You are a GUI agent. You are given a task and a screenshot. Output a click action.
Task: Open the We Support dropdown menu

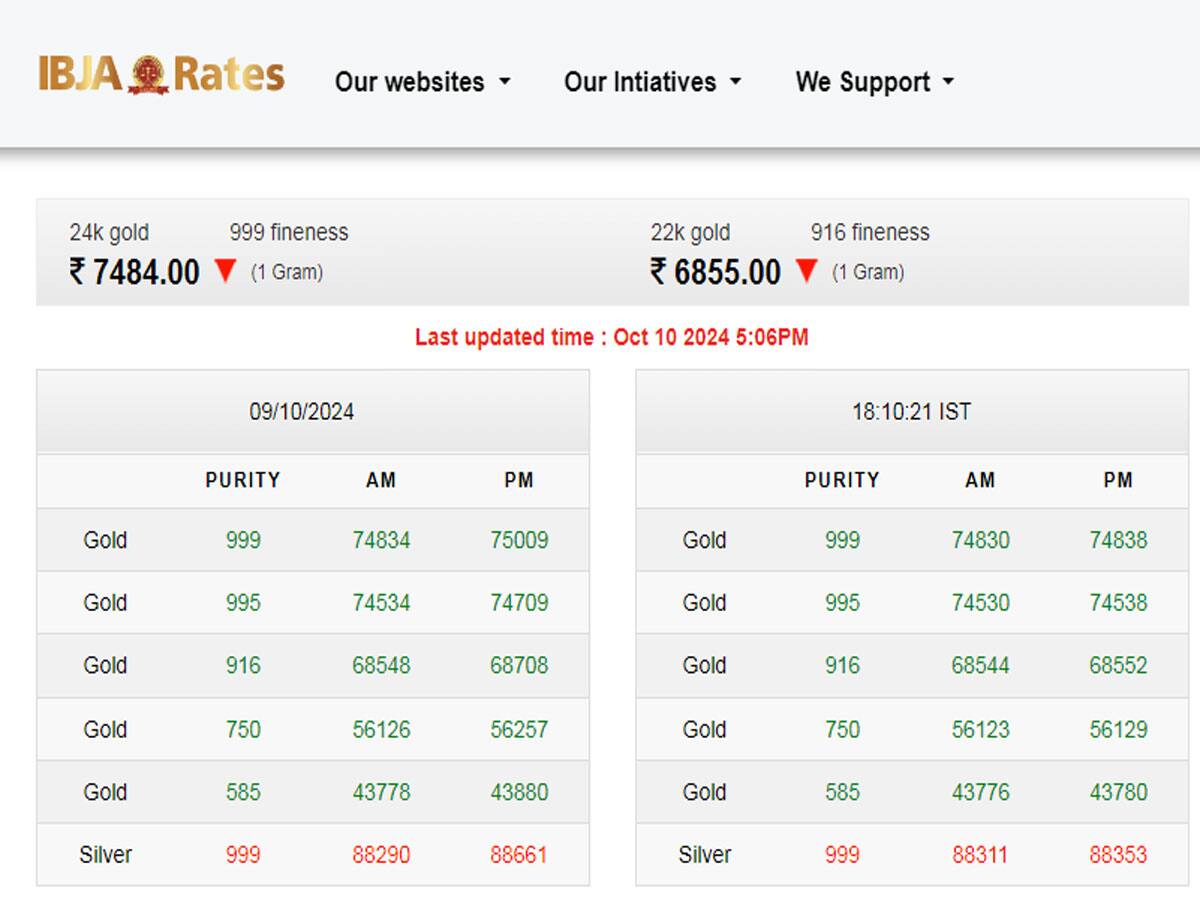click(875, 82)
